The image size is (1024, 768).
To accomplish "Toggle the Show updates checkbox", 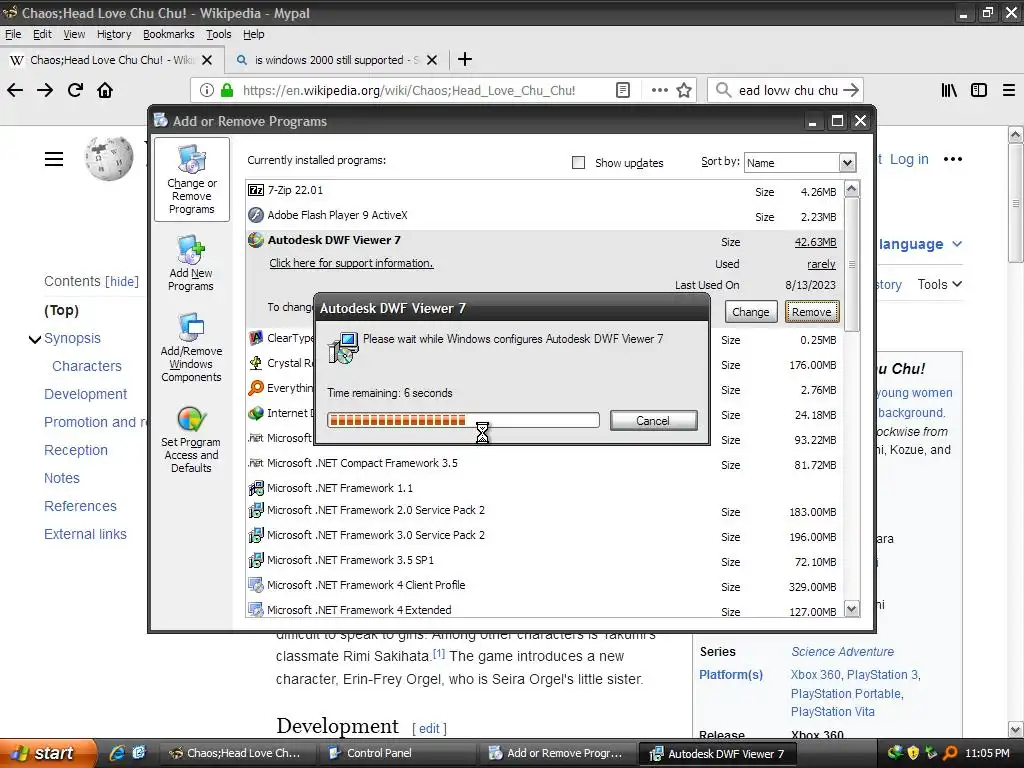I will pyautogui.click(x=579, y=163).
